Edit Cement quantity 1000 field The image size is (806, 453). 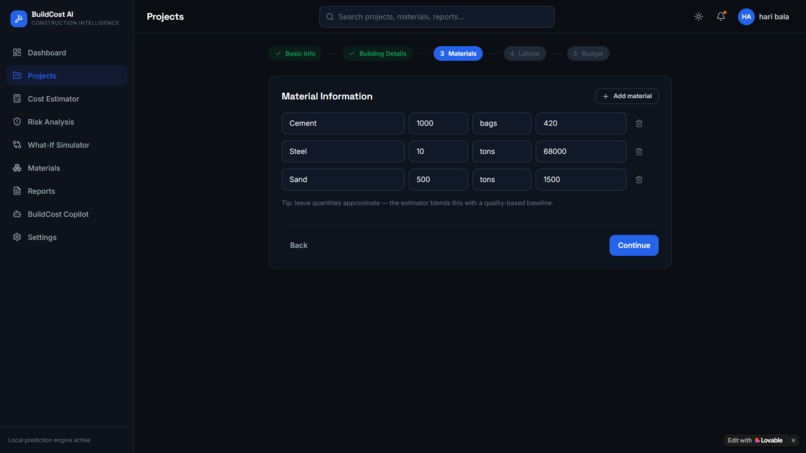click(x=438, y=123)
